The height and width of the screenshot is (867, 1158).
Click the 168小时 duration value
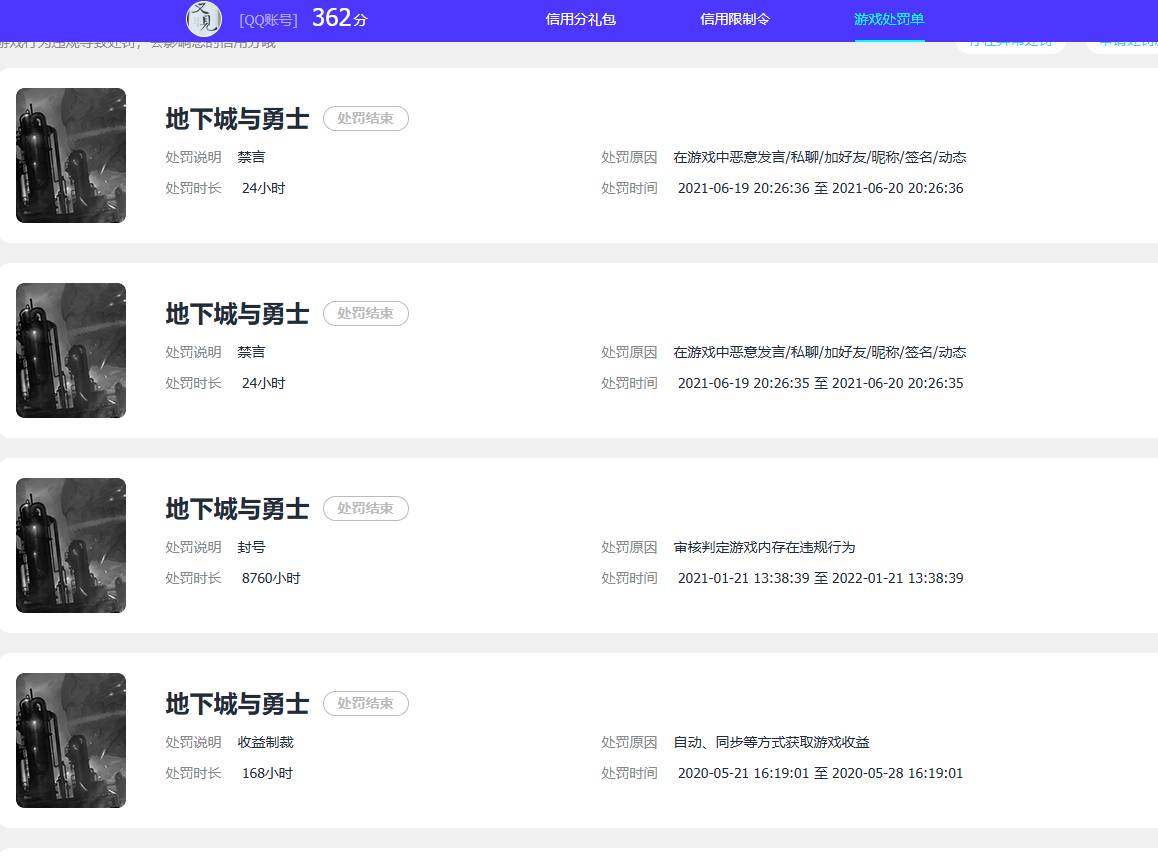pyautogui.click(x=267, y=773)
